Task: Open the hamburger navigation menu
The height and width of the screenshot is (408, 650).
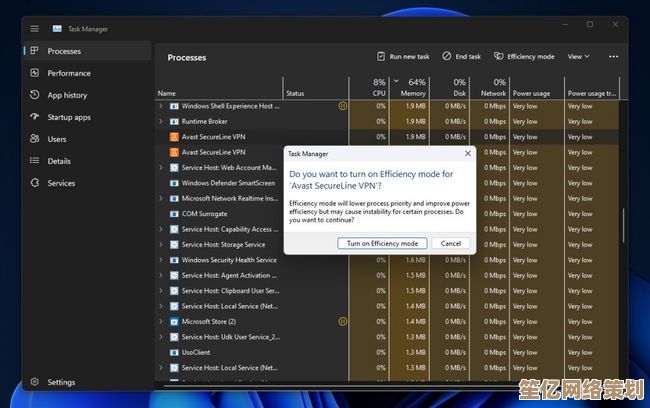Action: tap(34, 29)
